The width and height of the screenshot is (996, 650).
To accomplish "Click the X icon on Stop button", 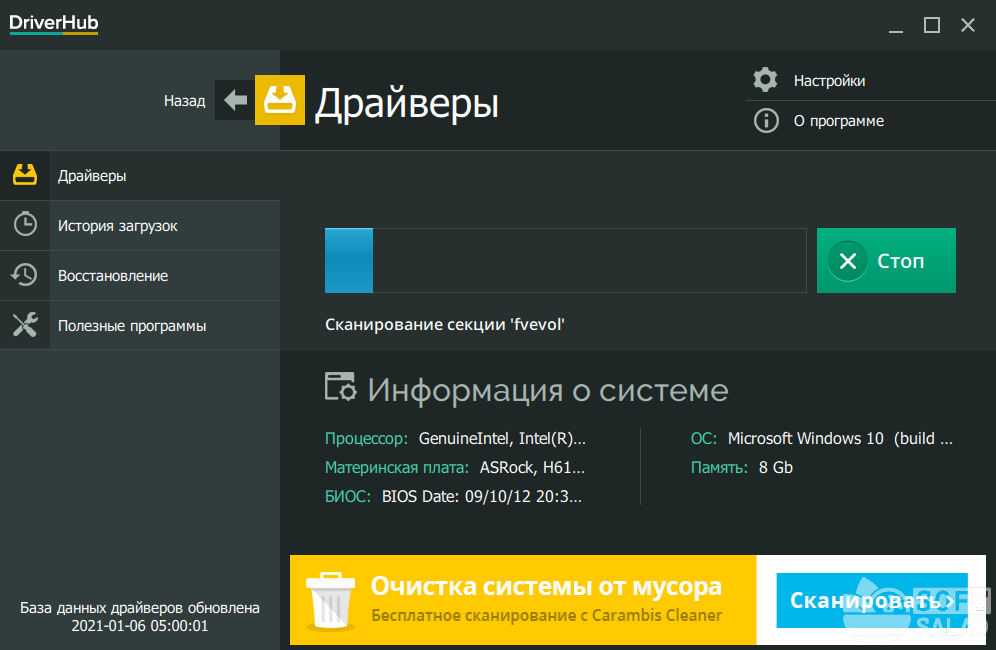I will pyautogui.click(x=848, y=261).
